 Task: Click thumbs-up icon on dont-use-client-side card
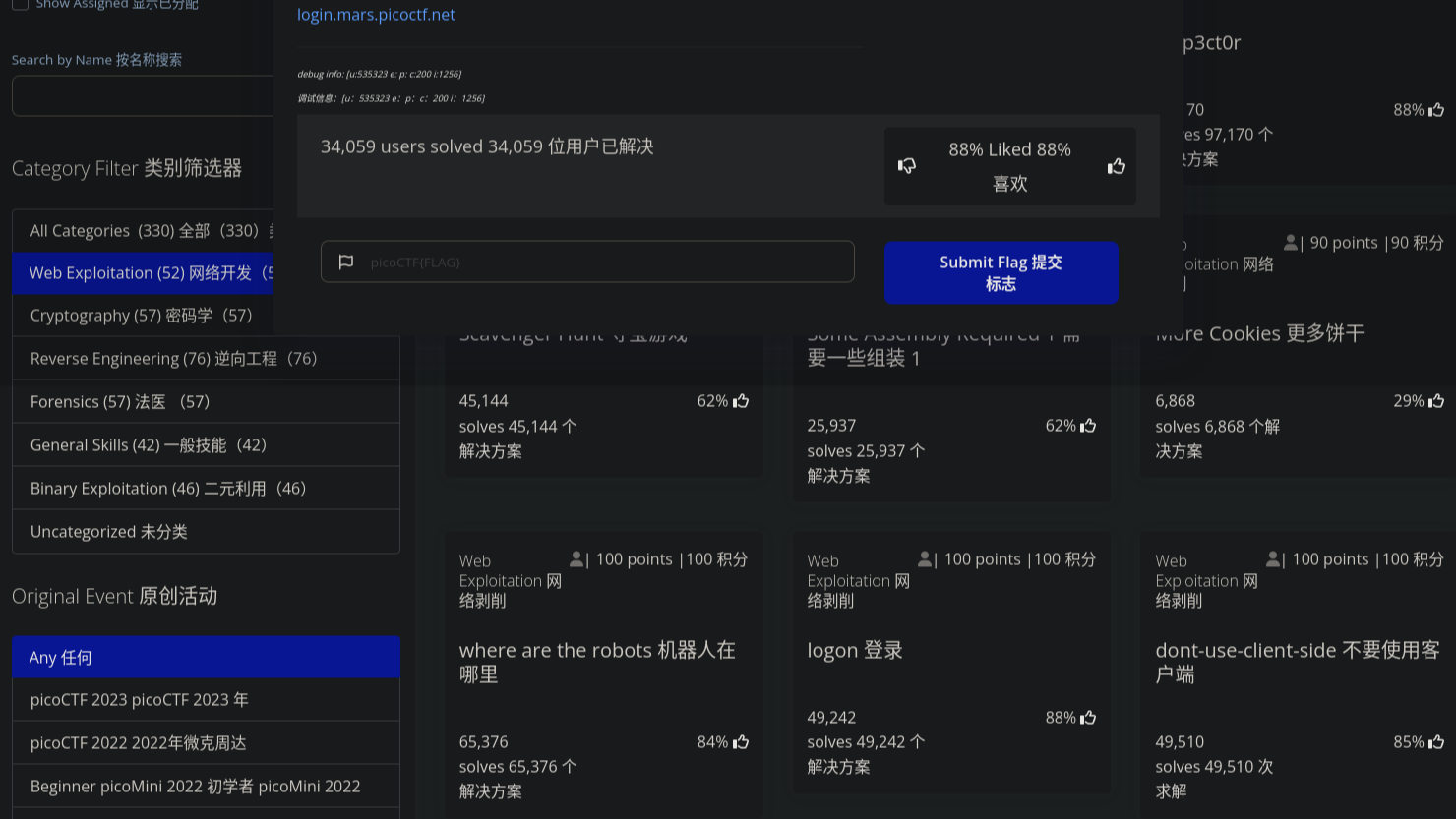point(1436,741)
